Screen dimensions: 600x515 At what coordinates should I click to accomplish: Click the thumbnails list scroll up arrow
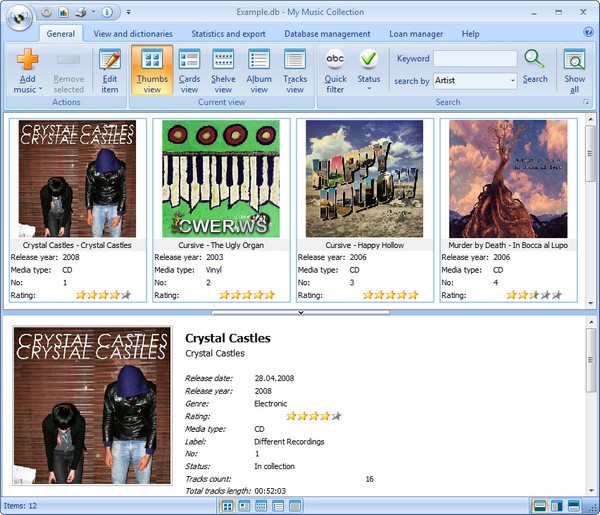(590, 120)
